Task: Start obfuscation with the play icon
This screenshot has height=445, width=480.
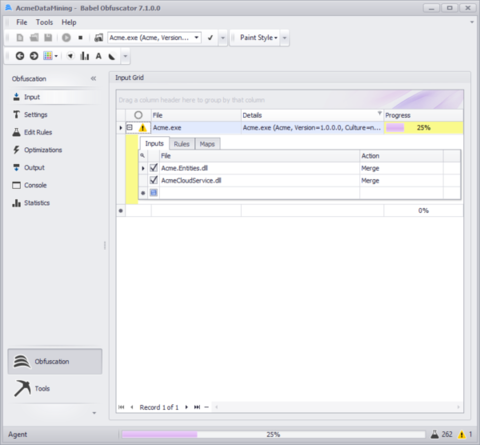Action: pyautogui.click(x=66, y=38)
